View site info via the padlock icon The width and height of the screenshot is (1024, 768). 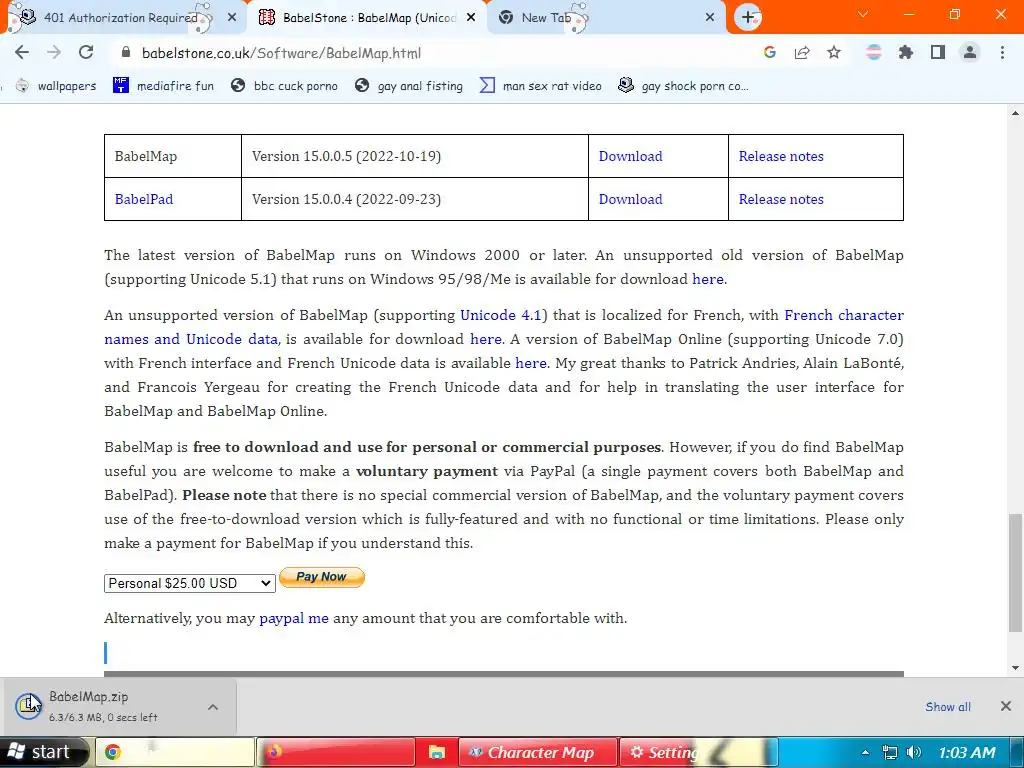(127, 53)
